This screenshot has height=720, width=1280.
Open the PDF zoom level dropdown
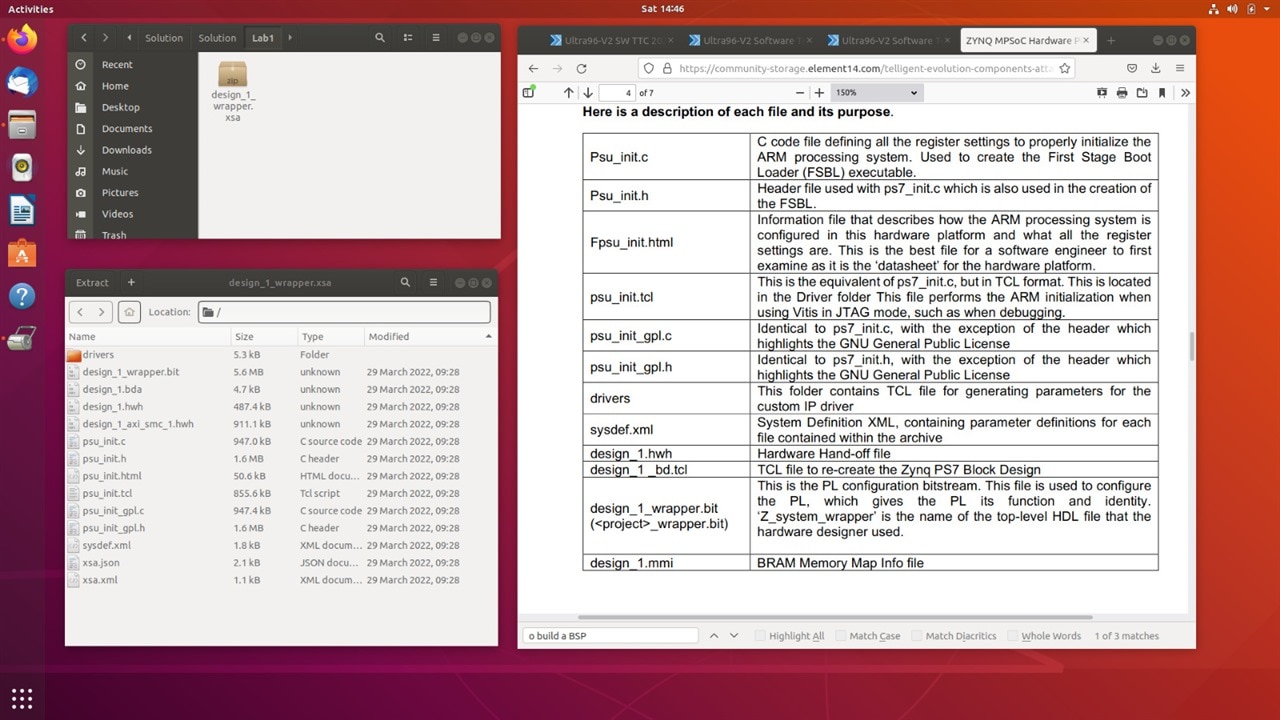tap(876, 92)
